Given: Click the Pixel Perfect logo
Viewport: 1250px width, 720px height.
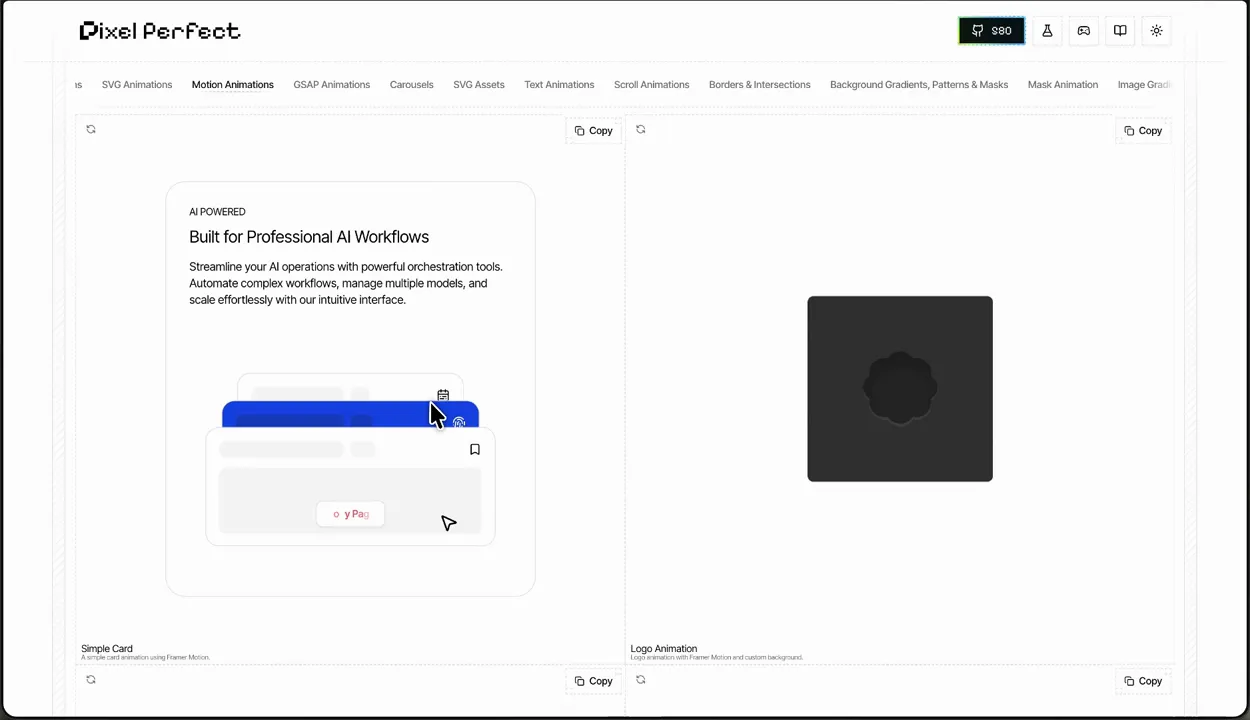Looking at the screenshot, I should pyautogui.click(x=160, y=31).
